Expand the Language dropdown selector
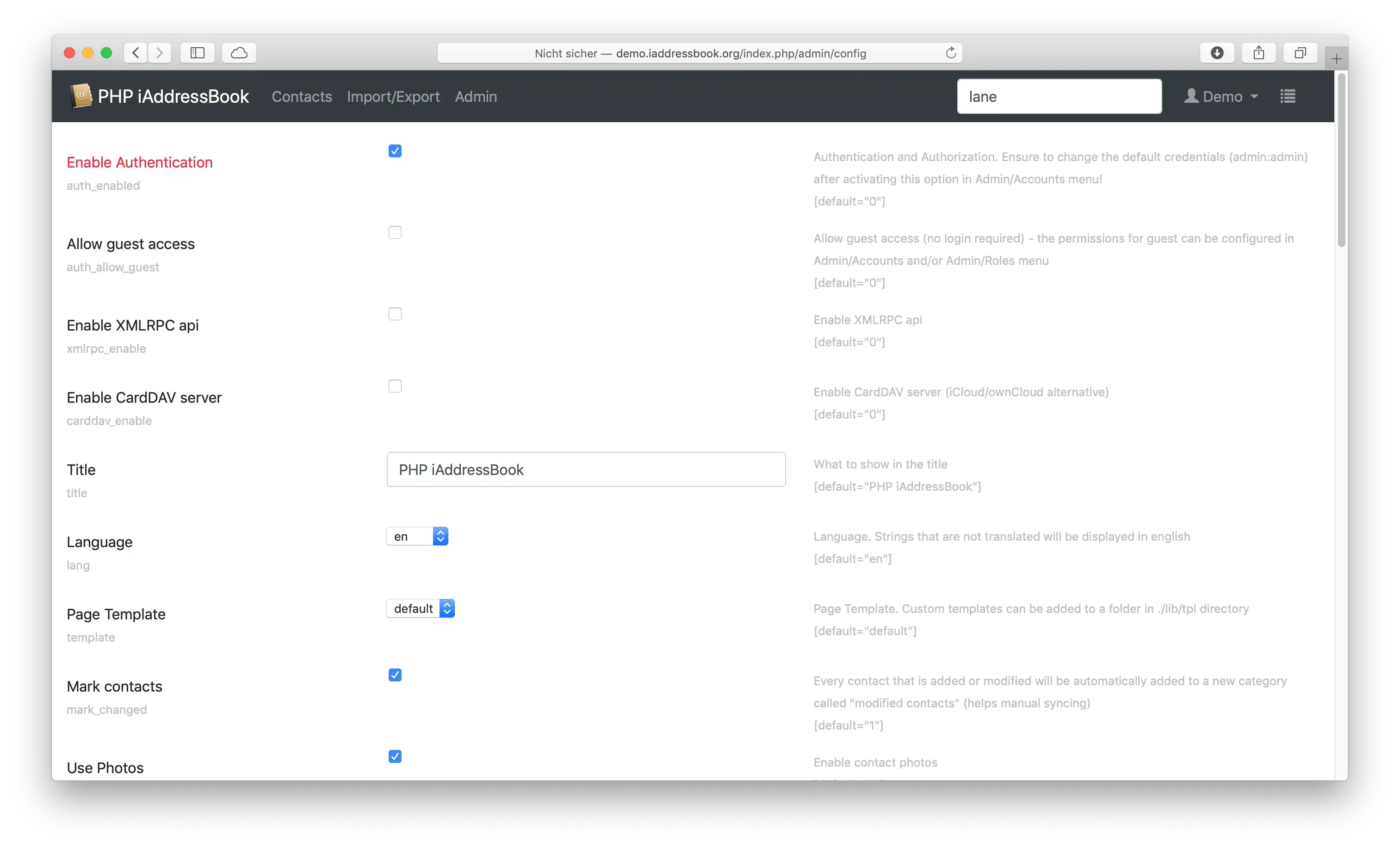Image resolution: width=1400 pixels, height=849 pixels. pos(417,536)
